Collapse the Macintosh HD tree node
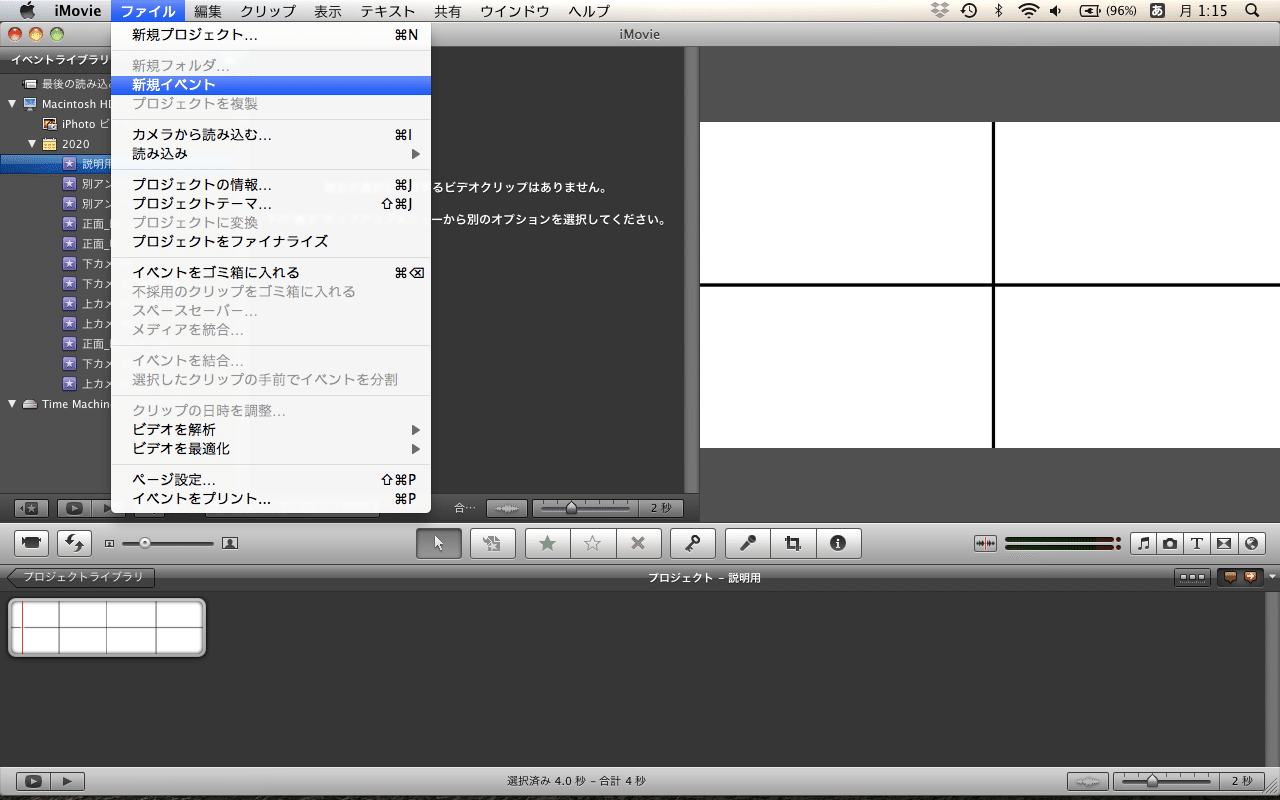The width and height of the screenshot is (1280, 800). click(x=12, y=104)
